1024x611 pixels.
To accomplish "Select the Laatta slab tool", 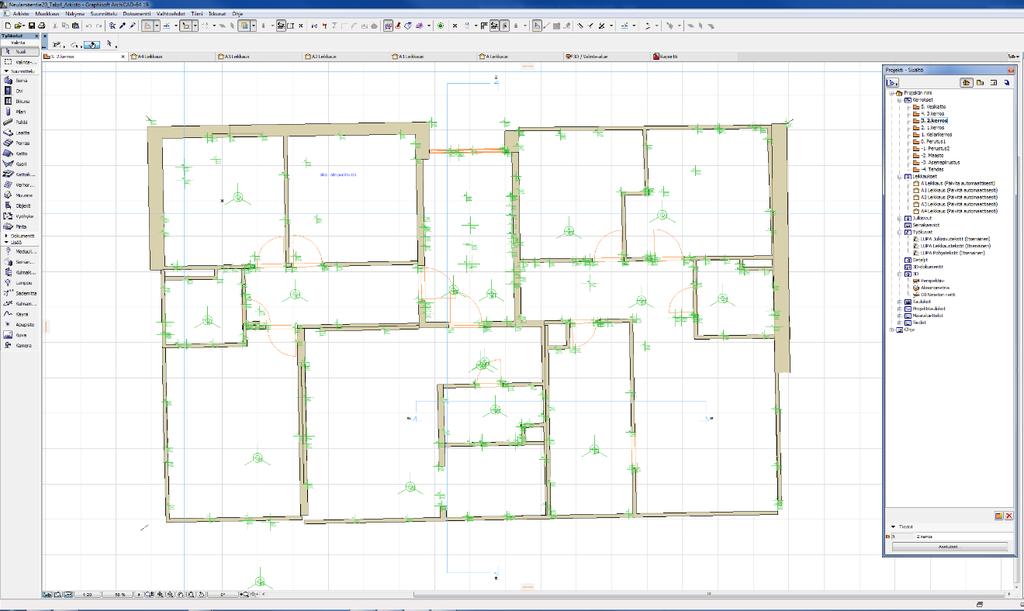I will [20, 133].
